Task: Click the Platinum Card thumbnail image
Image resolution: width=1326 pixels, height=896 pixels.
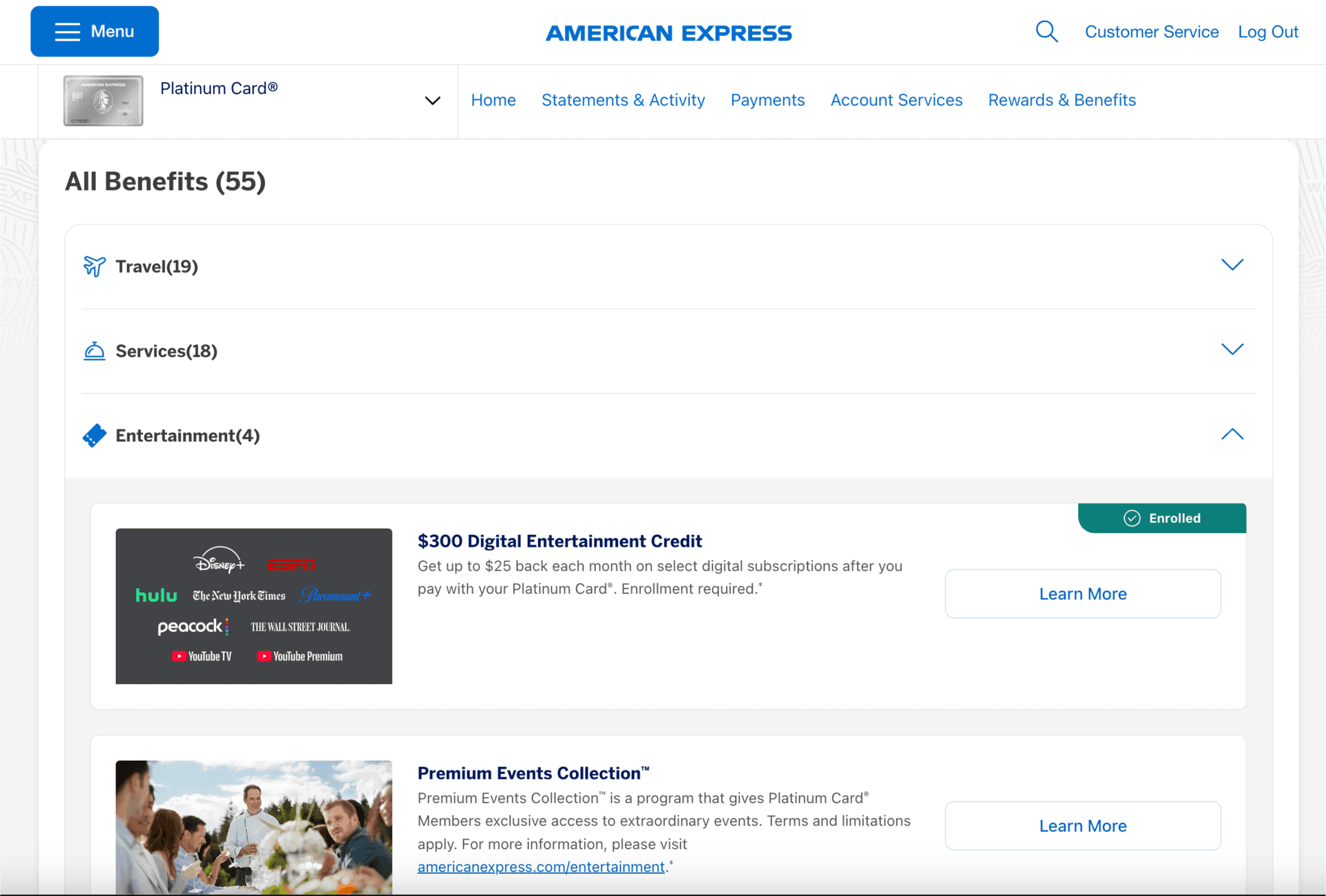Action: (x=103, y=101)
